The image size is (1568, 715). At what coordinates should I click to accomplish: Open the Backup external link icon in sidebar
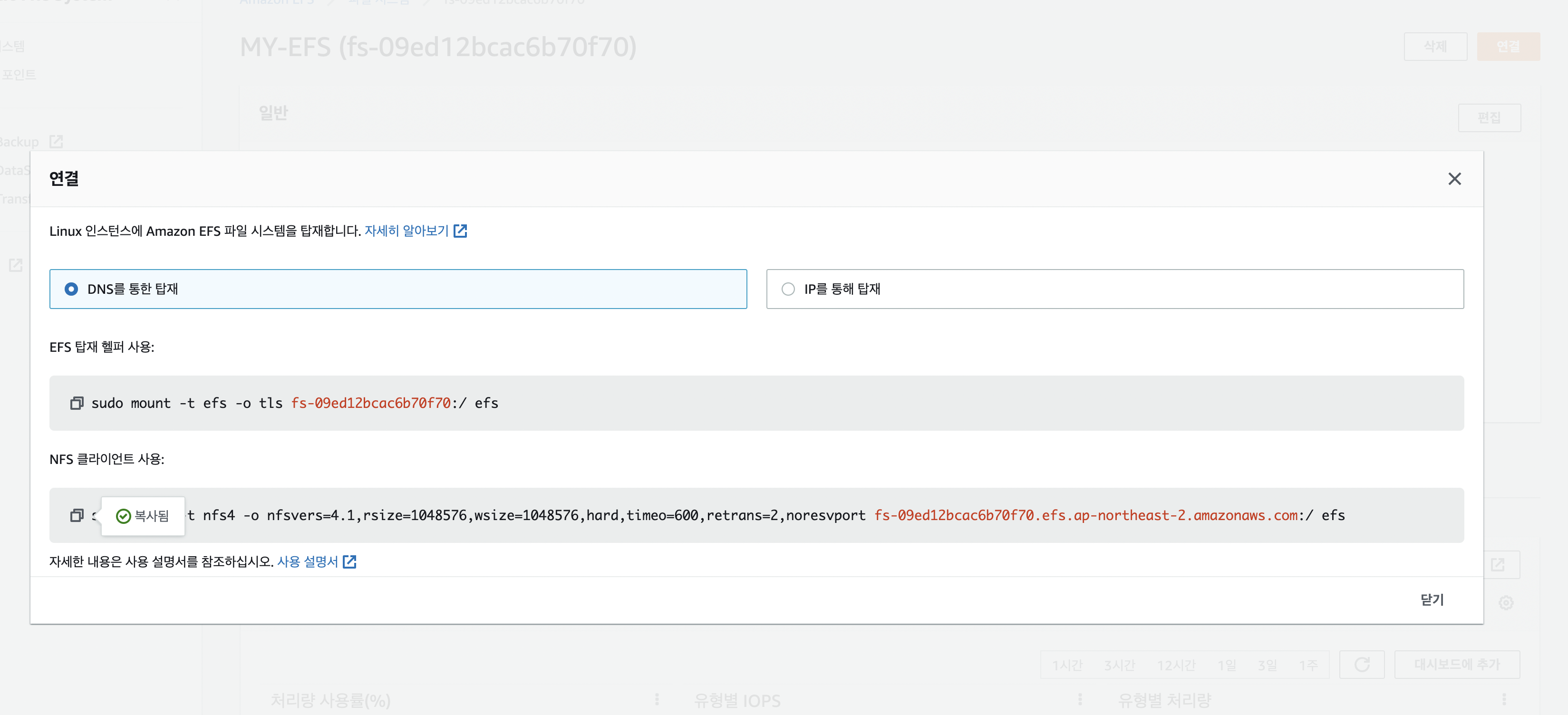tap(56, 142)
